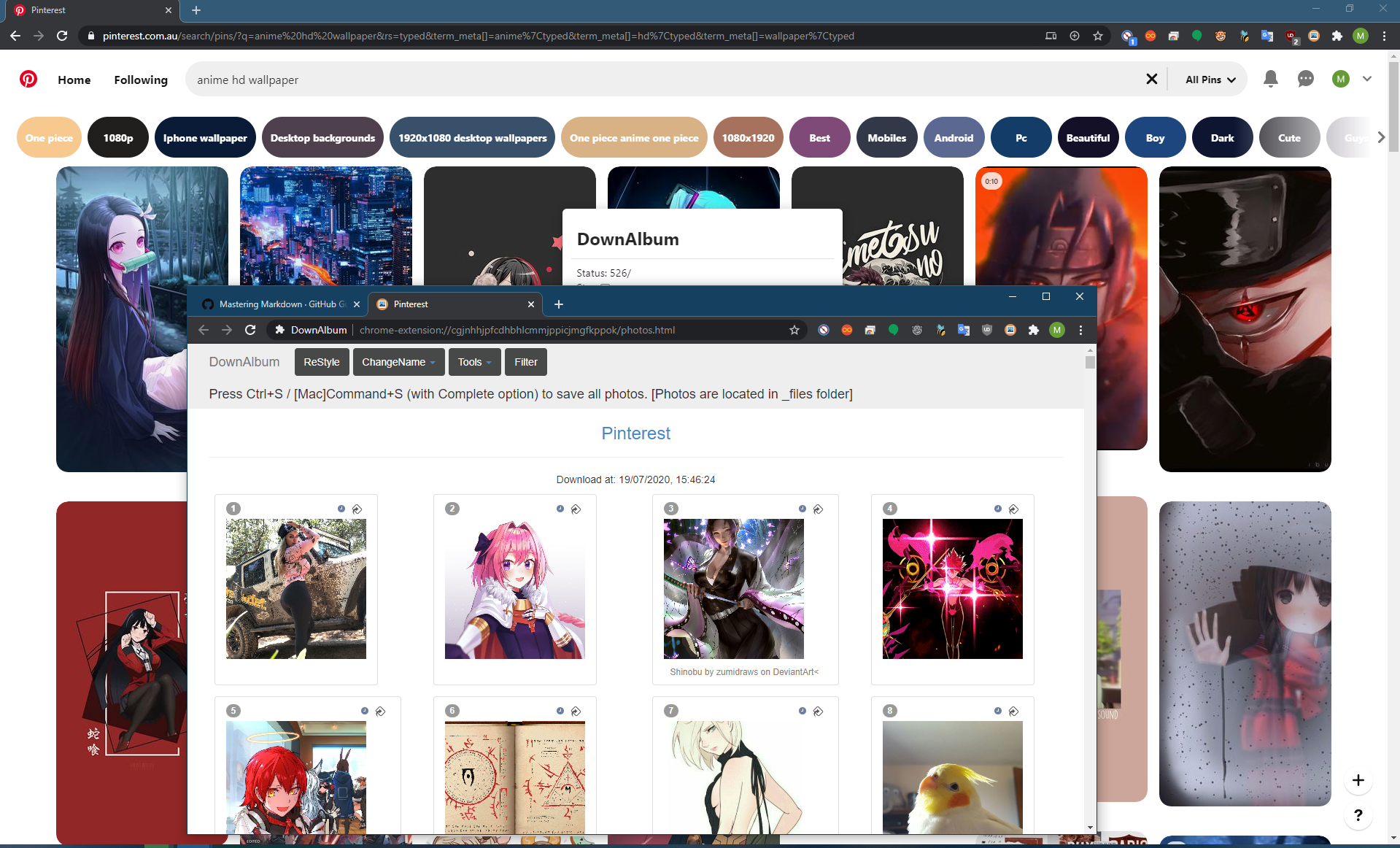1400x848 pixels.
Task: Click the Google Translate extension in DownAlbum window
Action: [x=964, y=330]
